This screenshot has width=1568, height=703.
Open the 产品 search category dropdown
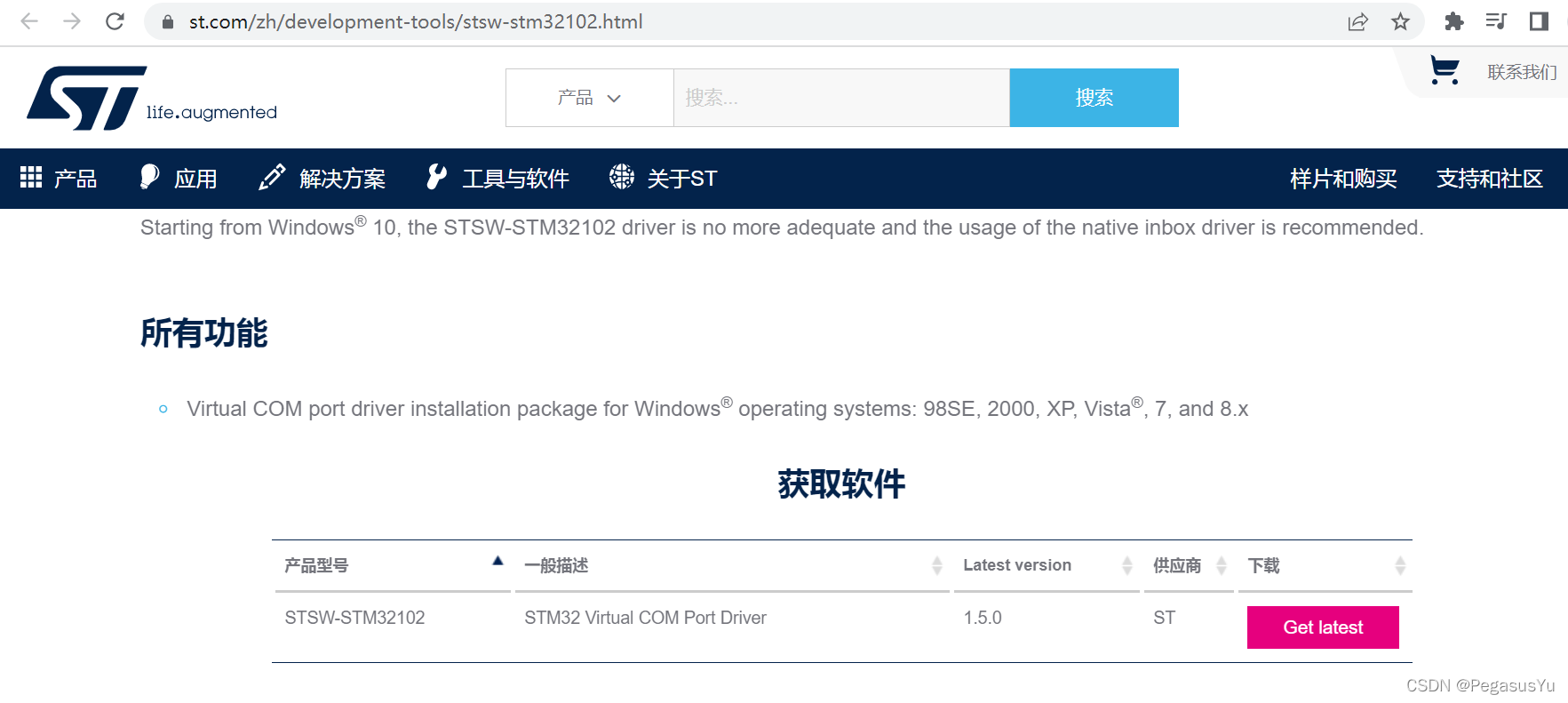tap(589, 98)
